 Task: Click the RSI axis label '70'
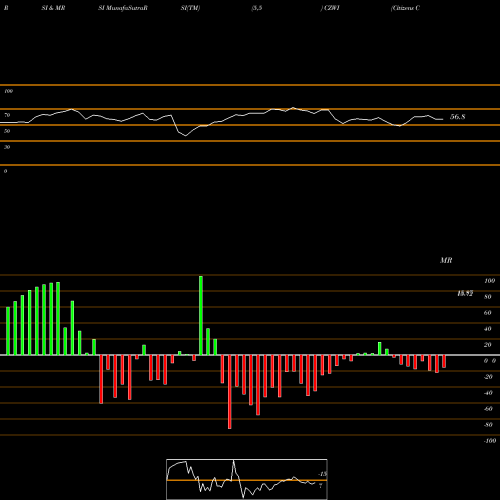[7, 115]
